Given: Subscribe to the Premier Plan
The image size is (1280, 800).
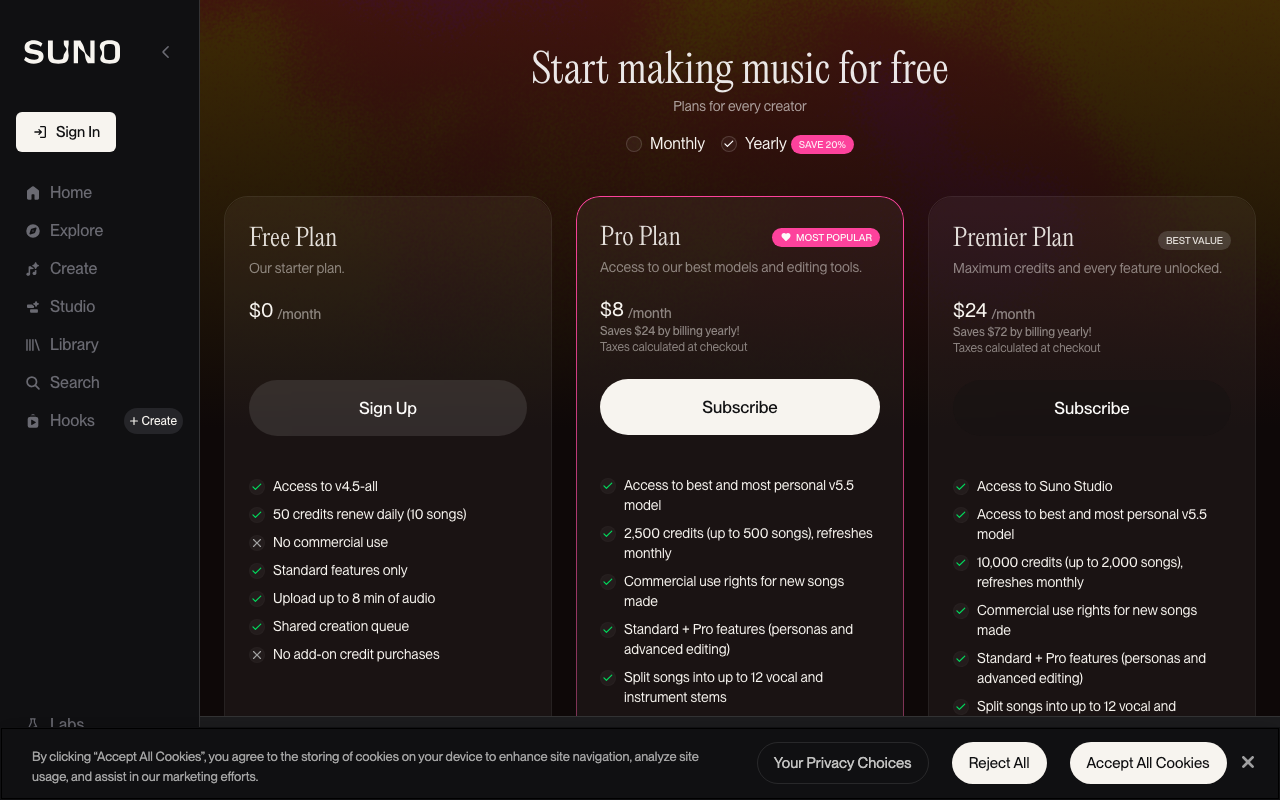Looking at the screenshot, I should [1091, 407].
